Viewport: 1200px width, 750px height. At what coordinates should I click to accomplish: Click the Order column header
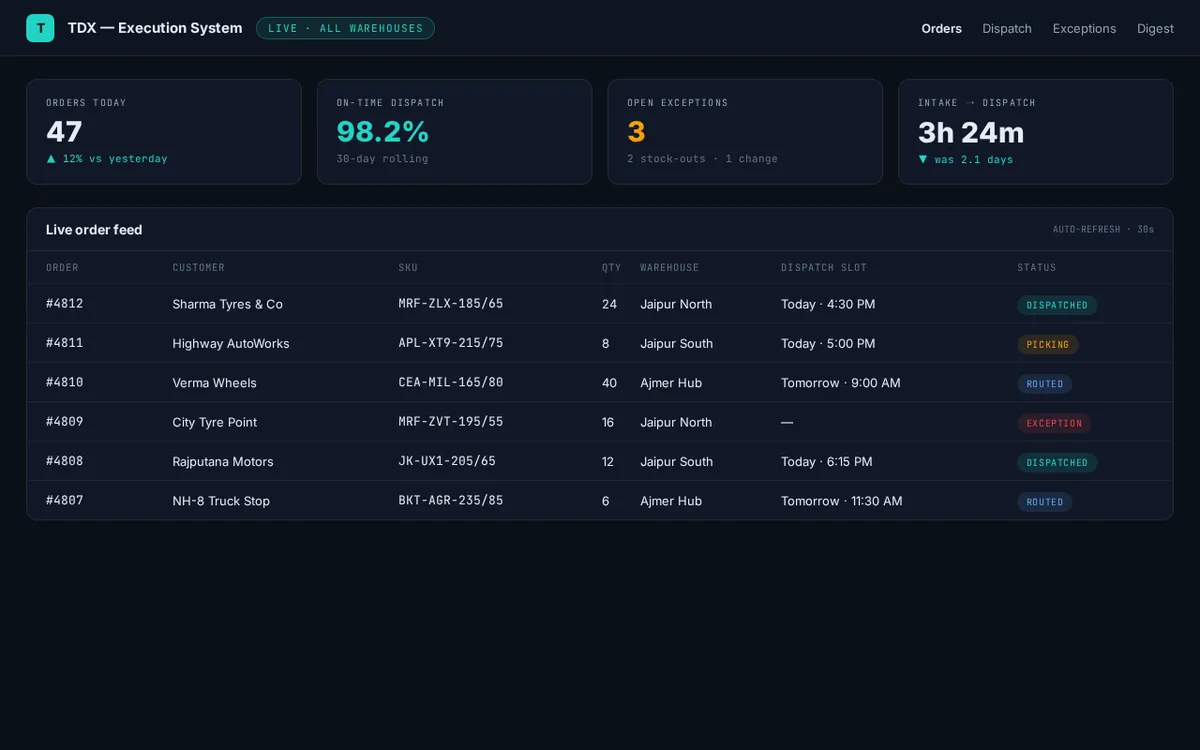(62, 268)
